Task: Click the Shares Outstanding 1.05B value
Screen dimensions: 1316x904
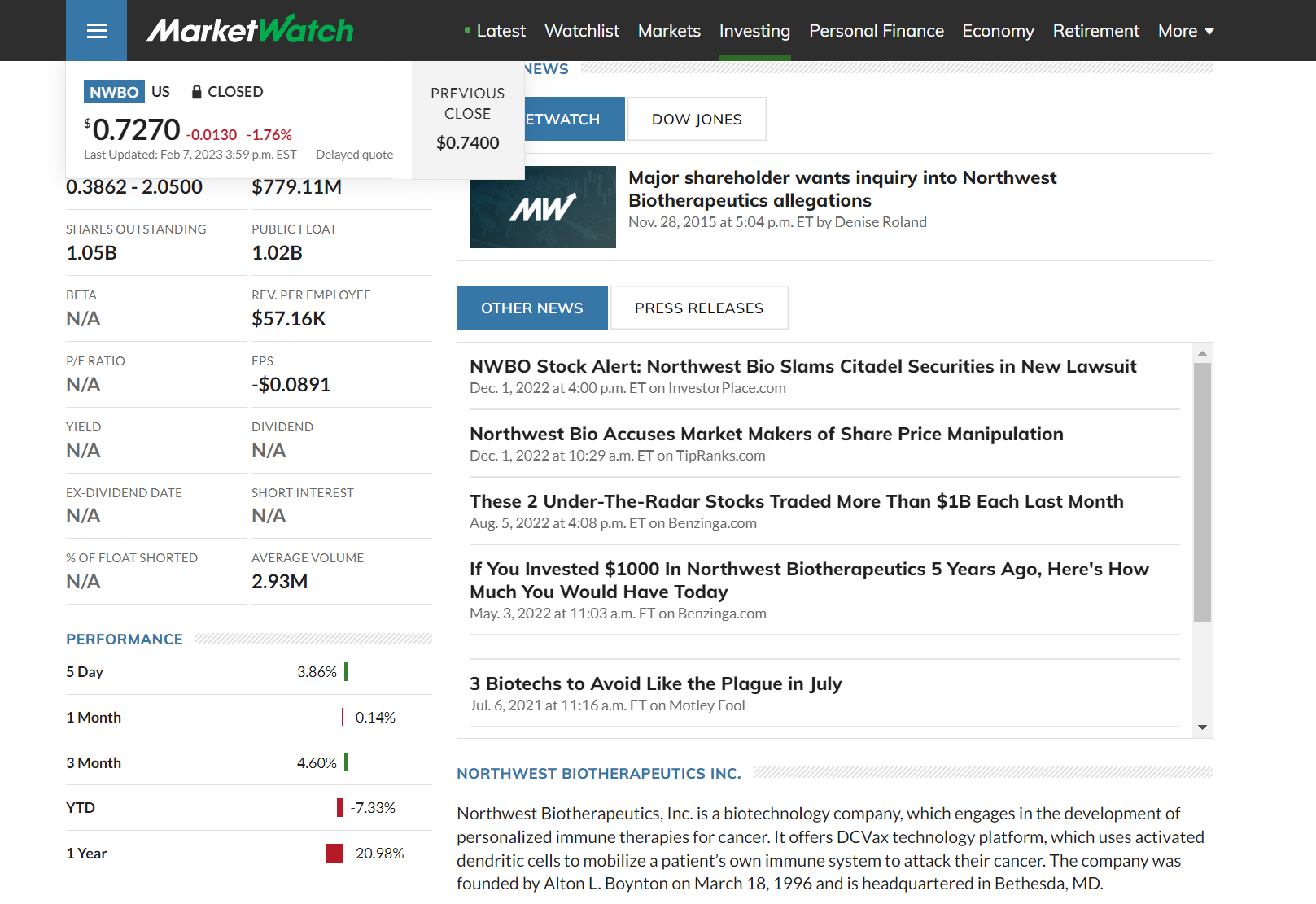Action: click(91, 253)
